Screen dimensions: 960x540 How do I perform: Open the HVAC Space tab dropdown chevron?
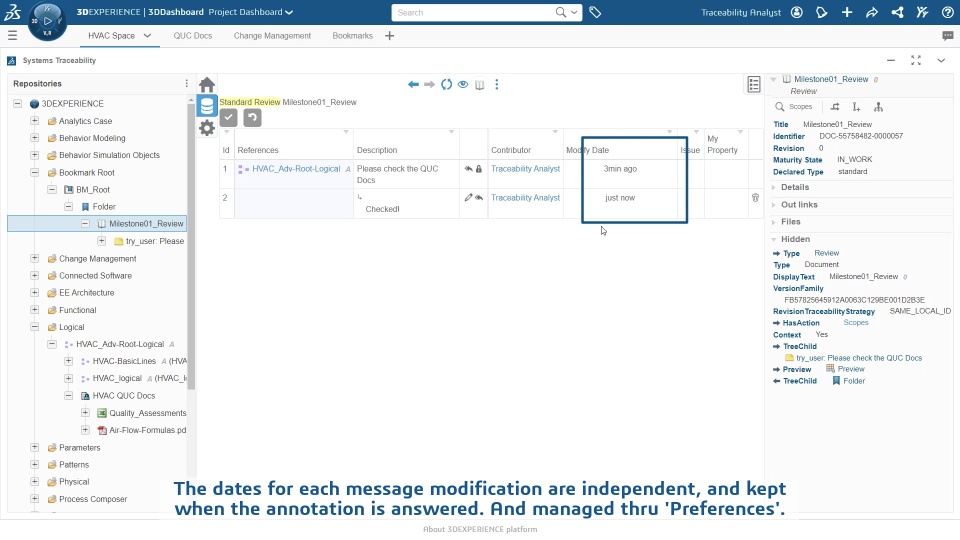(x=147, y=36)
